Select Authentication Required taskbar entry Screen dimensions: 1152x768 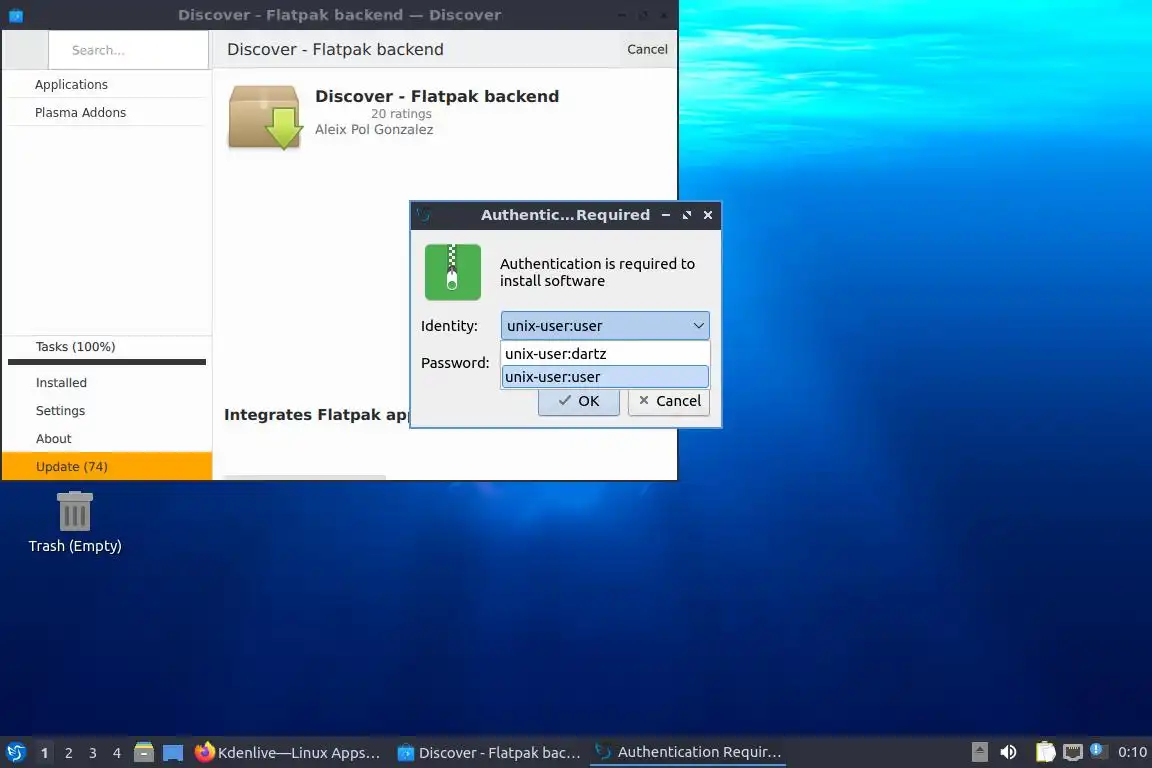click(688, 752)
